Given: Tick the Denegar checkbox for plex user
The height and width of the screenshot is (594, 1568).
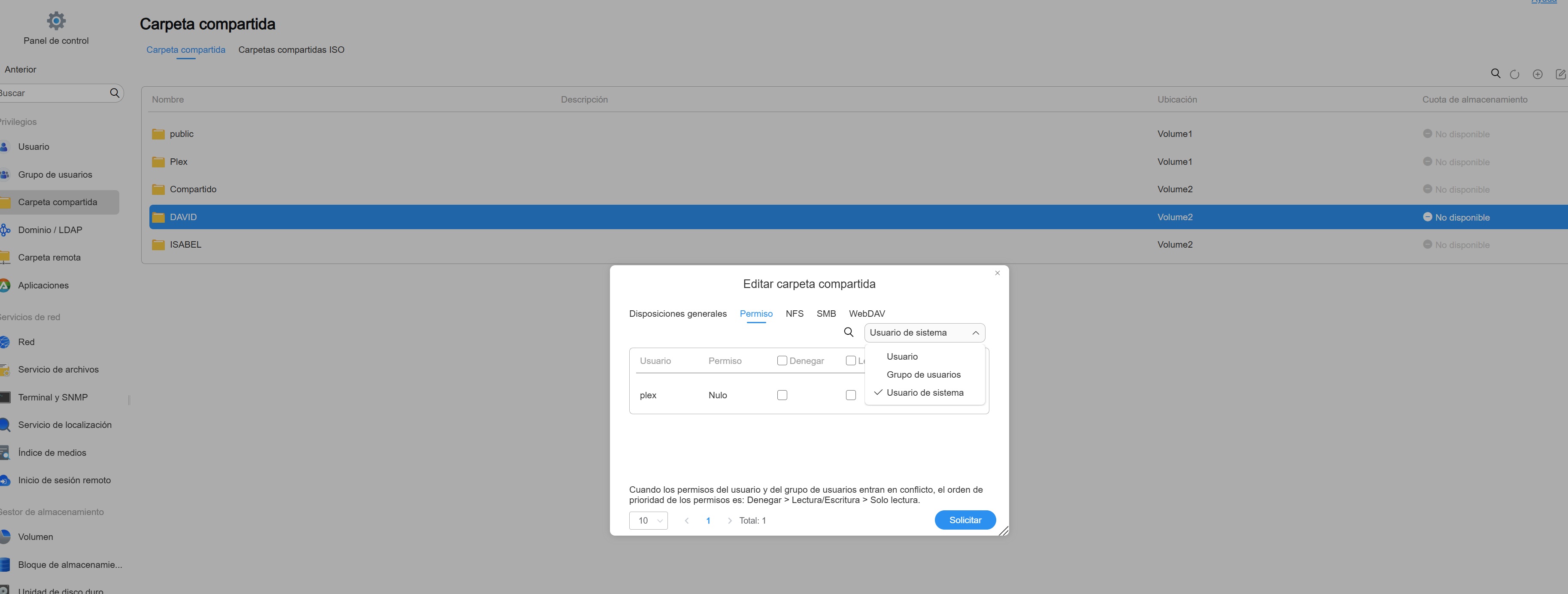Looking at the screenshot, I should pos(782,395).
